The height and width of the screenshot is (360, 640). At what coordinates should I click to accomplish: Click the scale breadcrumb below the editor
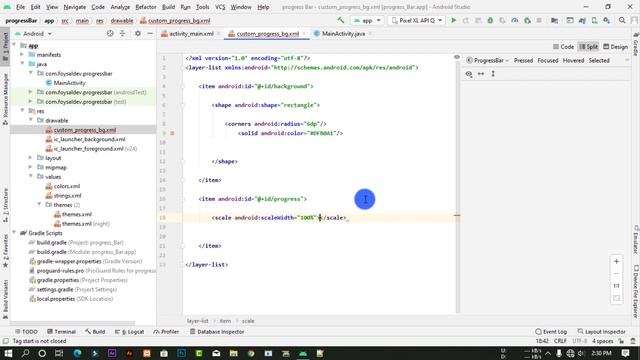tap(248, 321)
